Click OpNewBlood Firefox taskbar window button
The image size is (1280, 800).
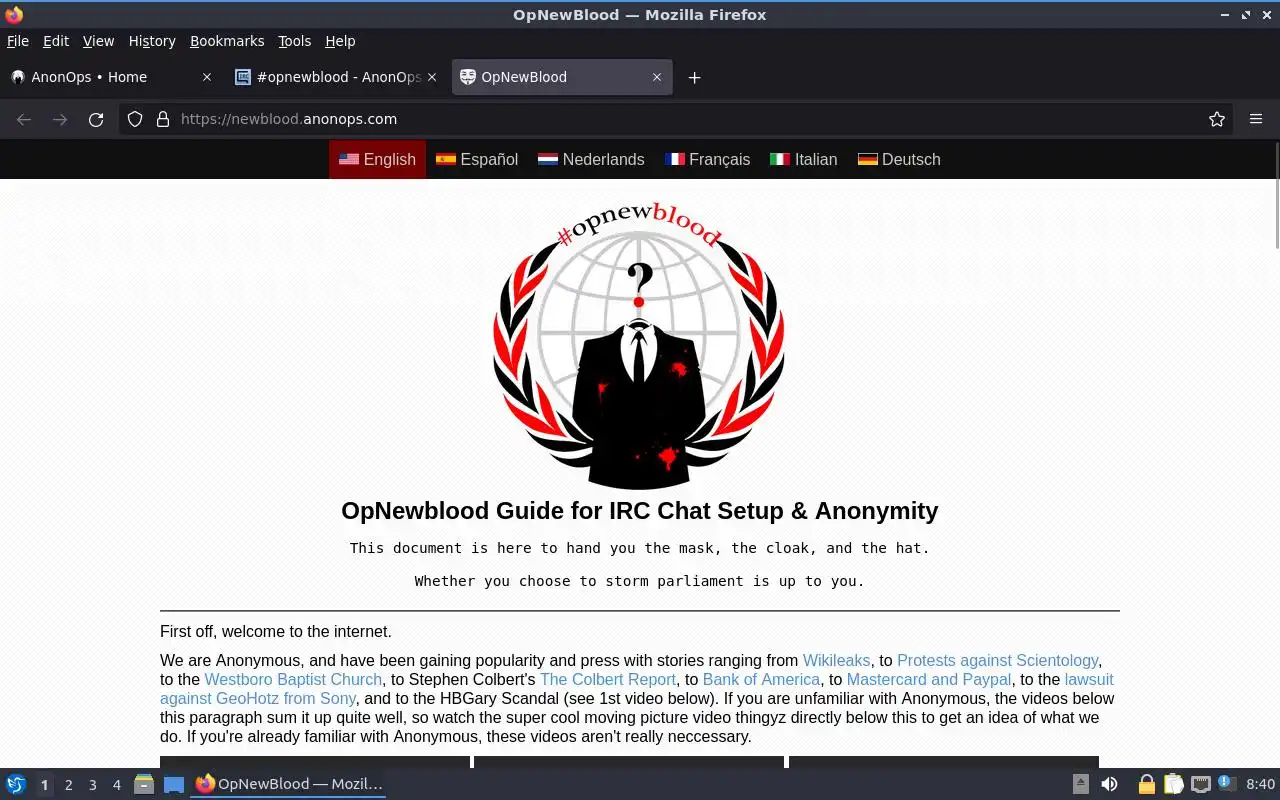(289, 784)
